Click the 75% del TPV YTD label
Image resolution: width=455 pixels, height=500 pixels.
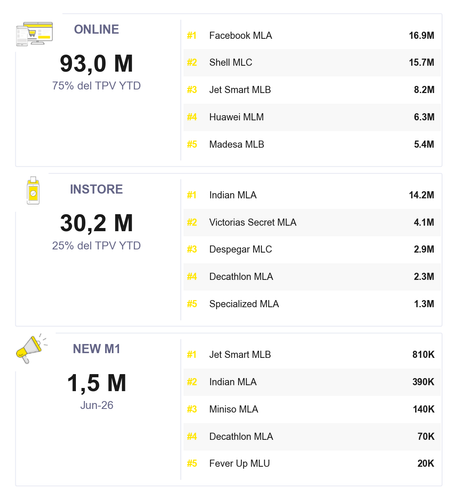pyautogui.click(x=96, y=86)
